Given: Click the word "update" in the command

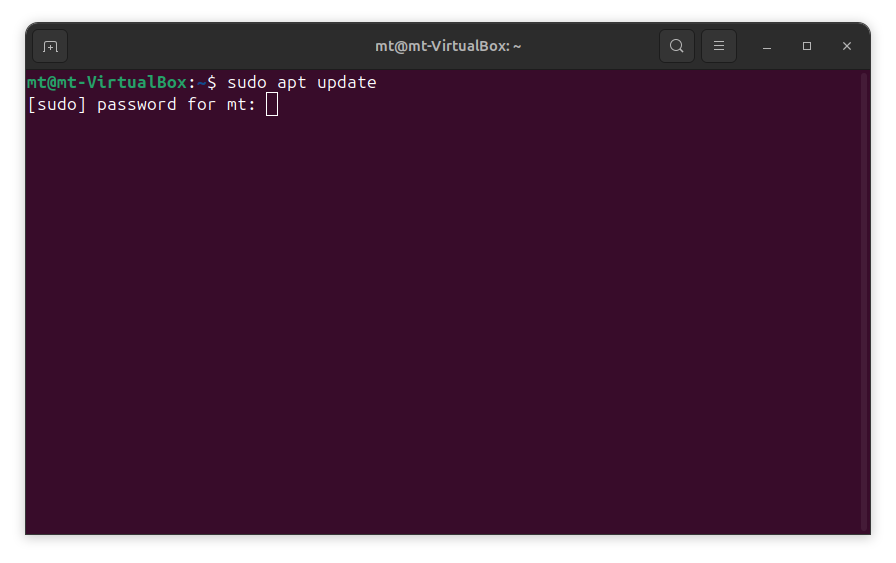Looking at the screenshot, I should click(346, 83).
